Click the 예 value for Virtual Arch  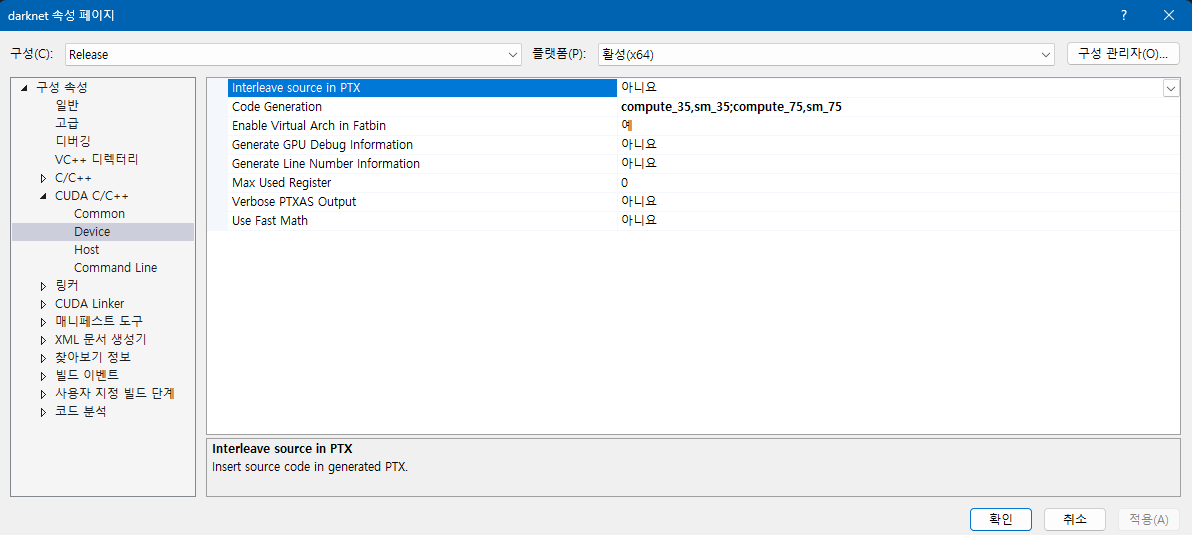point(627,125)
